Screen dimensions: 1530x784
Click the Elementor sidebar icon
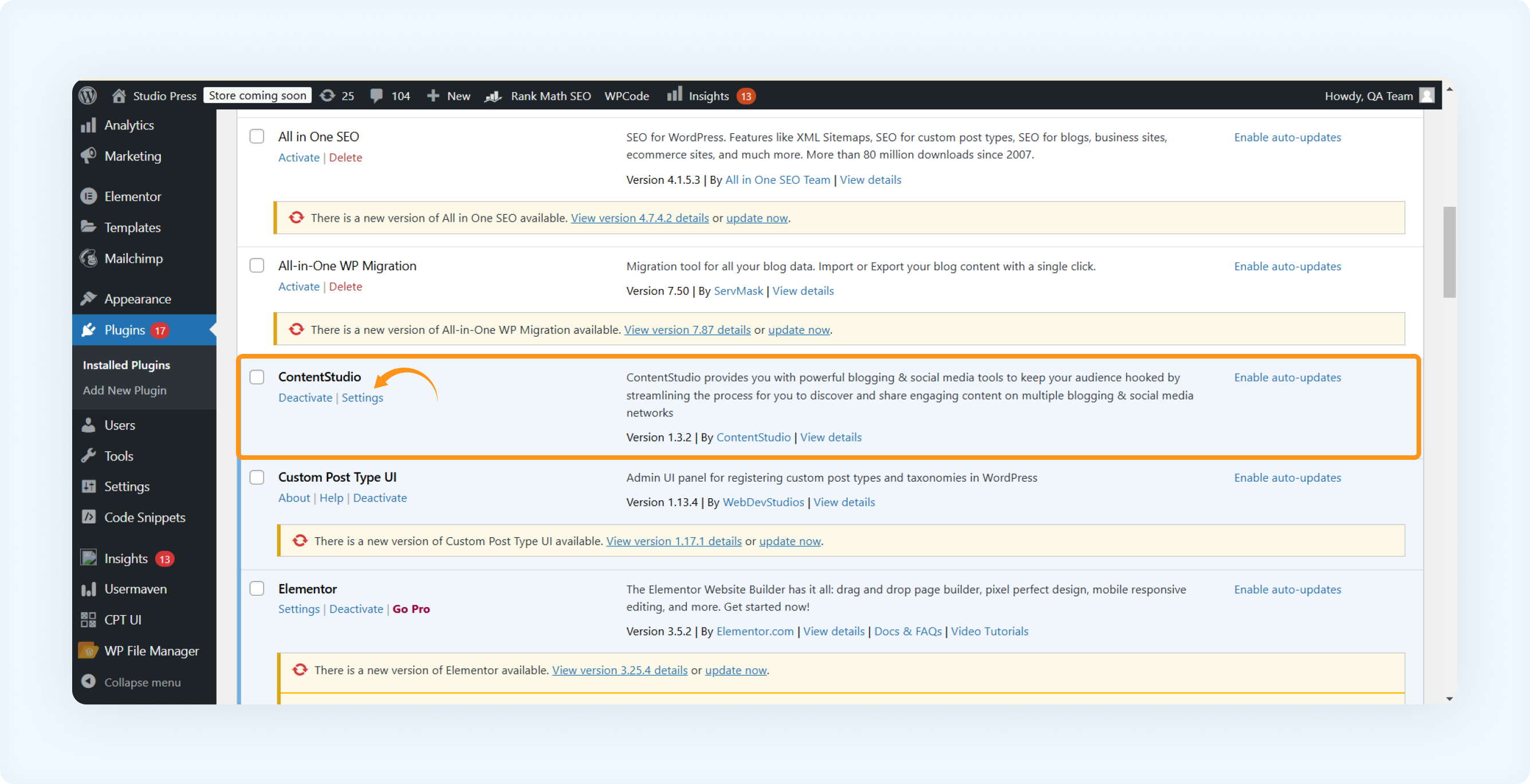click(x=88, y=196)
